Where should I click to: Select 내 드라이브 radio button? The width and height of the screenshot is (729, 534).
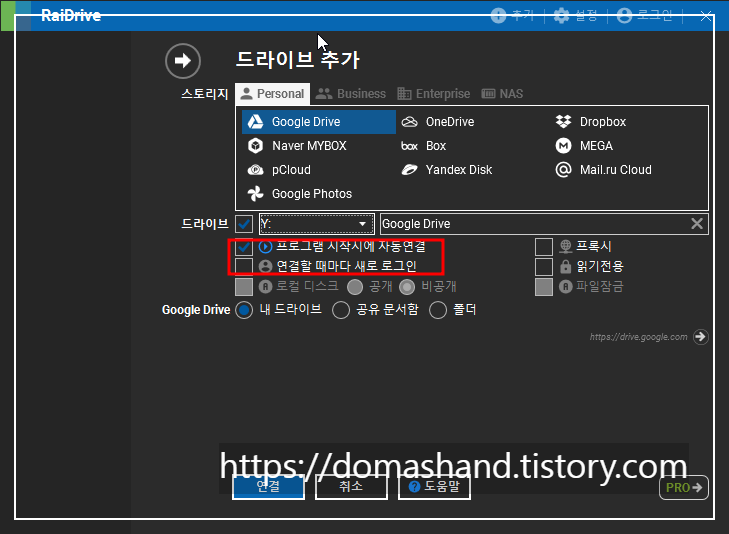pos(244,310)
